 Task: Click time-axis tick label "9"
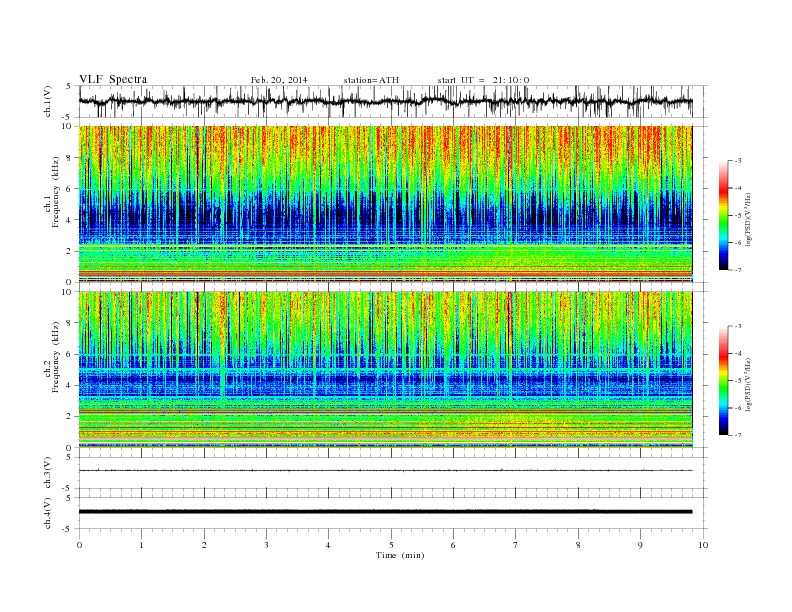pos(640,545)
